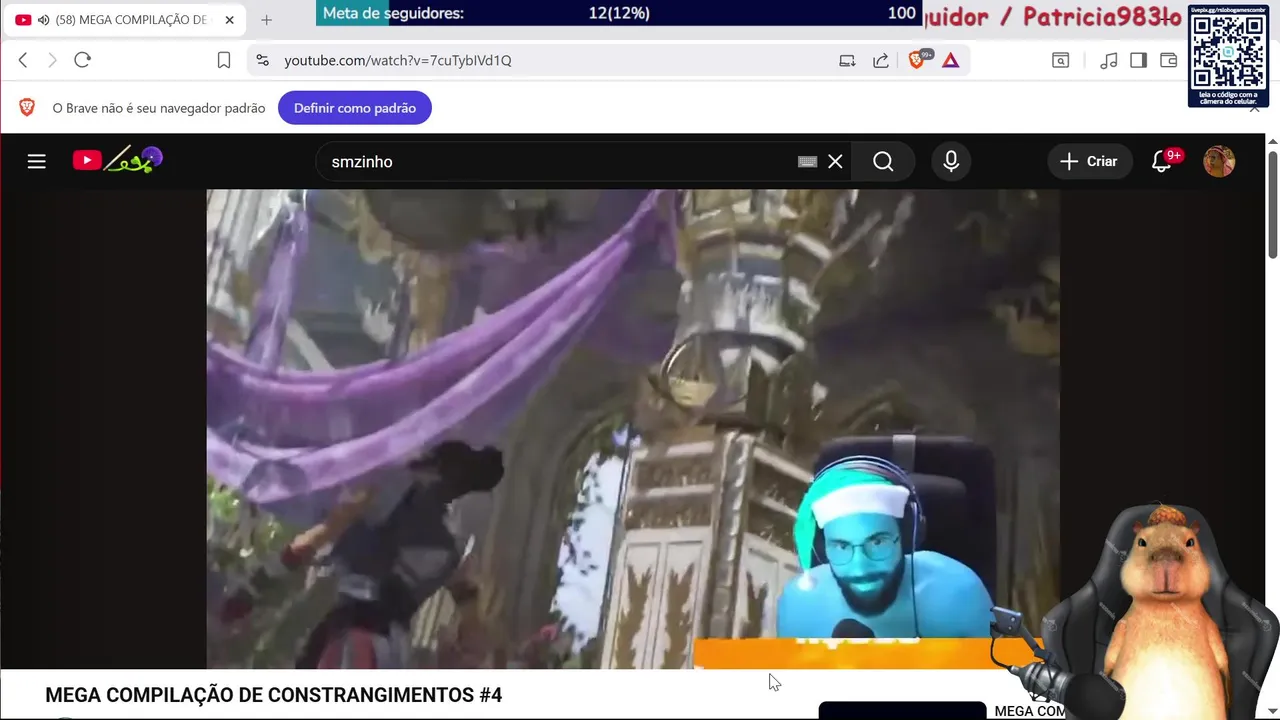
Task: Clear the smzinho search text
Action: 835,161
